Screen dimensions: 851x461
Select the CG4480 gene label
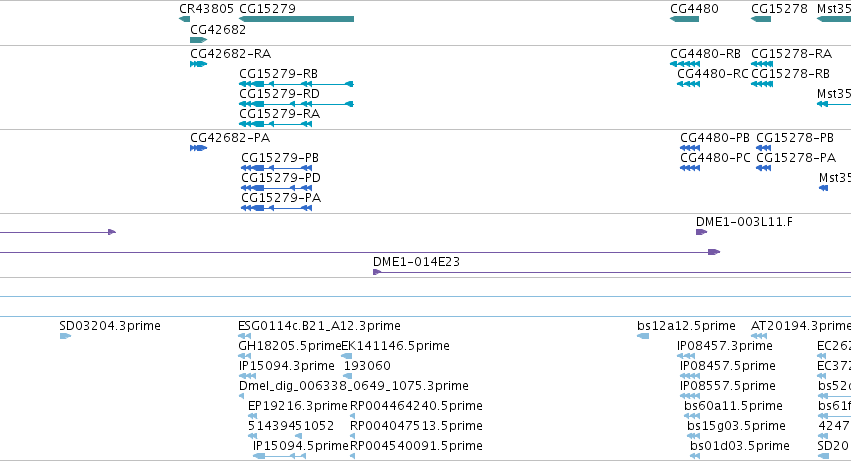694,9
